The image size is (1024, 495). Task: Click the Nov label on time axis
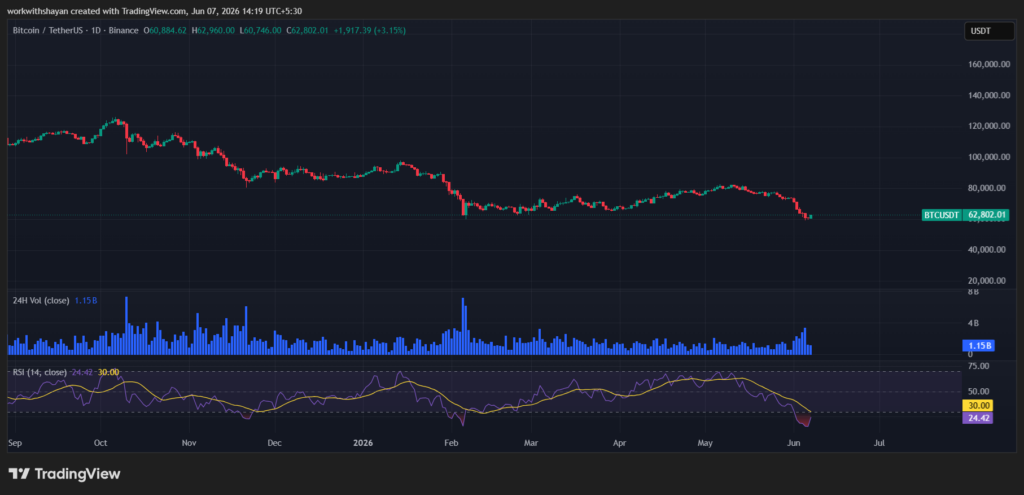pos(189,443)
